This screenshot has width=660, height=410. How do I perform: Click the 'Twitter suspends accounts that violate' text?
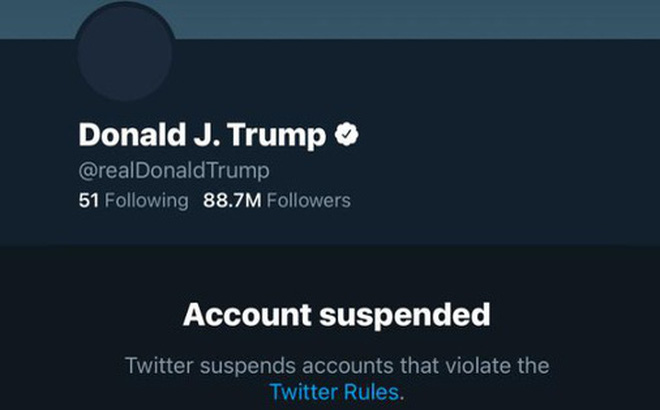(337, 364)
